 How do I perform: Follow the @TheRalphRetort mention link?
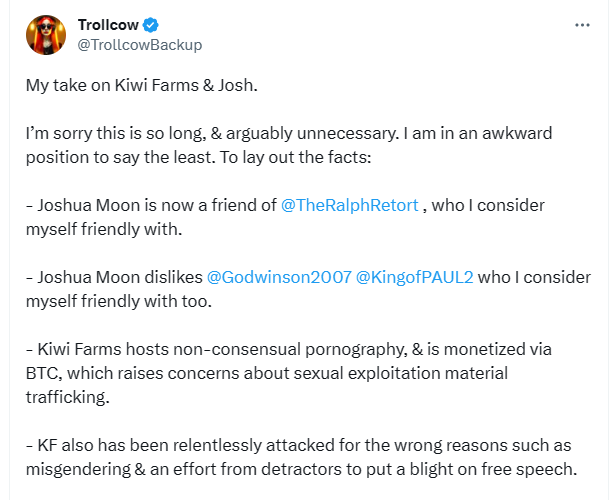pos(350,206)
